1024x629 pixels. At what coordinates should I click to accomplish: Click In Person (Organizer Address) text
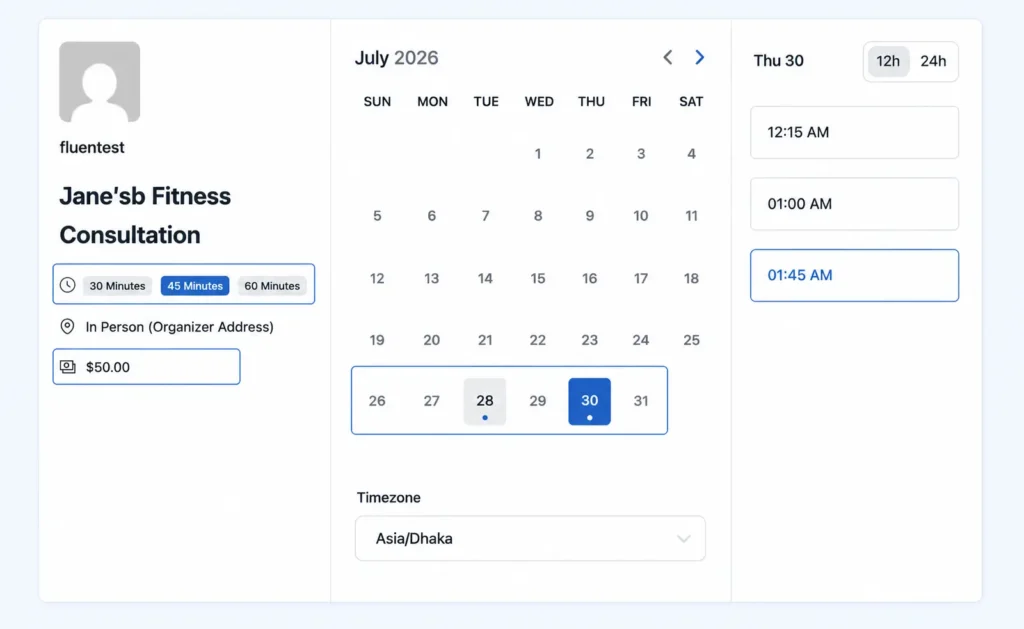pyautogui.click(x=180, y=327)
